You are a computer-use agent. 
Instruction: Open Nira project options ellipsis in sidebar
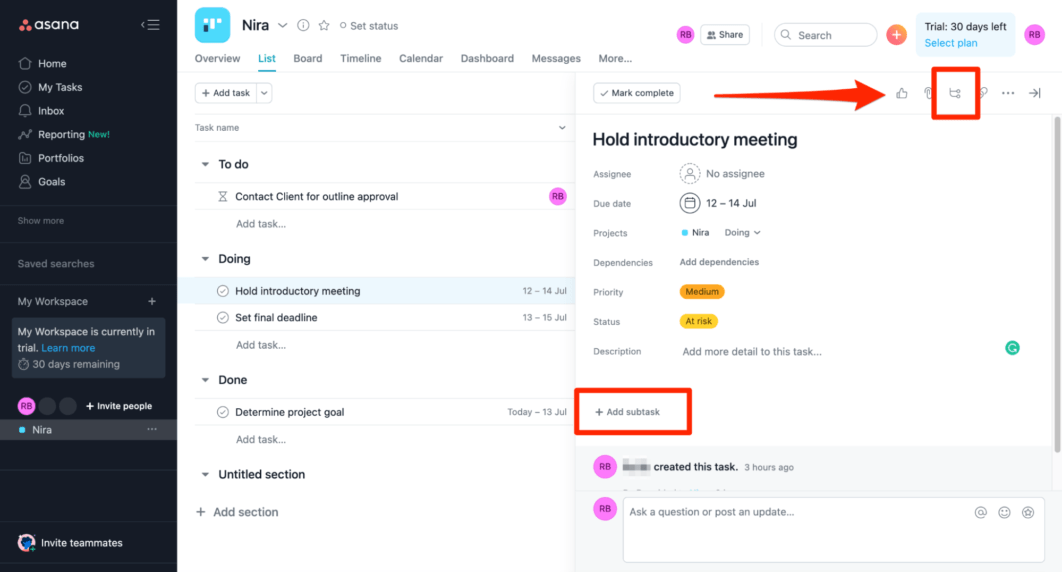[152, 429]
